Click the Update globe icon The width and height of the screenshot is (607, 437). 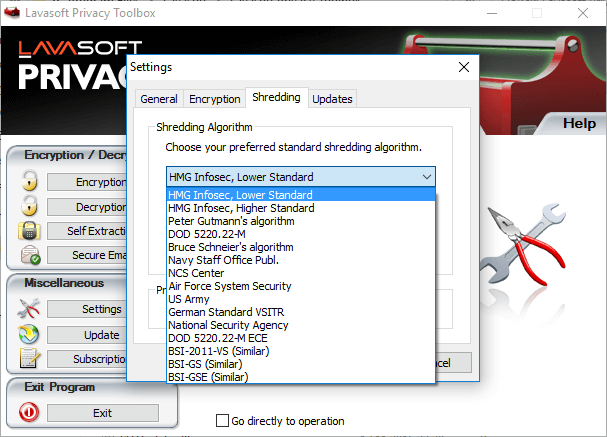[x=29, y=334]
